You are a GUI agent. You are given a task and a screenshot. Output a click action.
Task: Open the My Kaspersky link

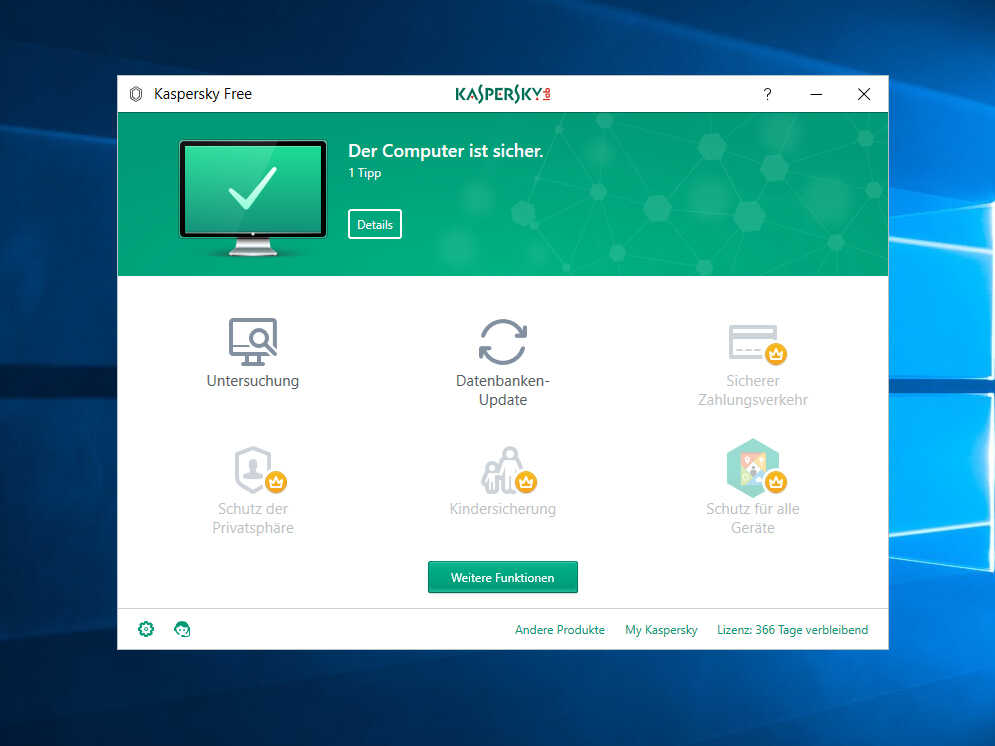tap(661, 630)
